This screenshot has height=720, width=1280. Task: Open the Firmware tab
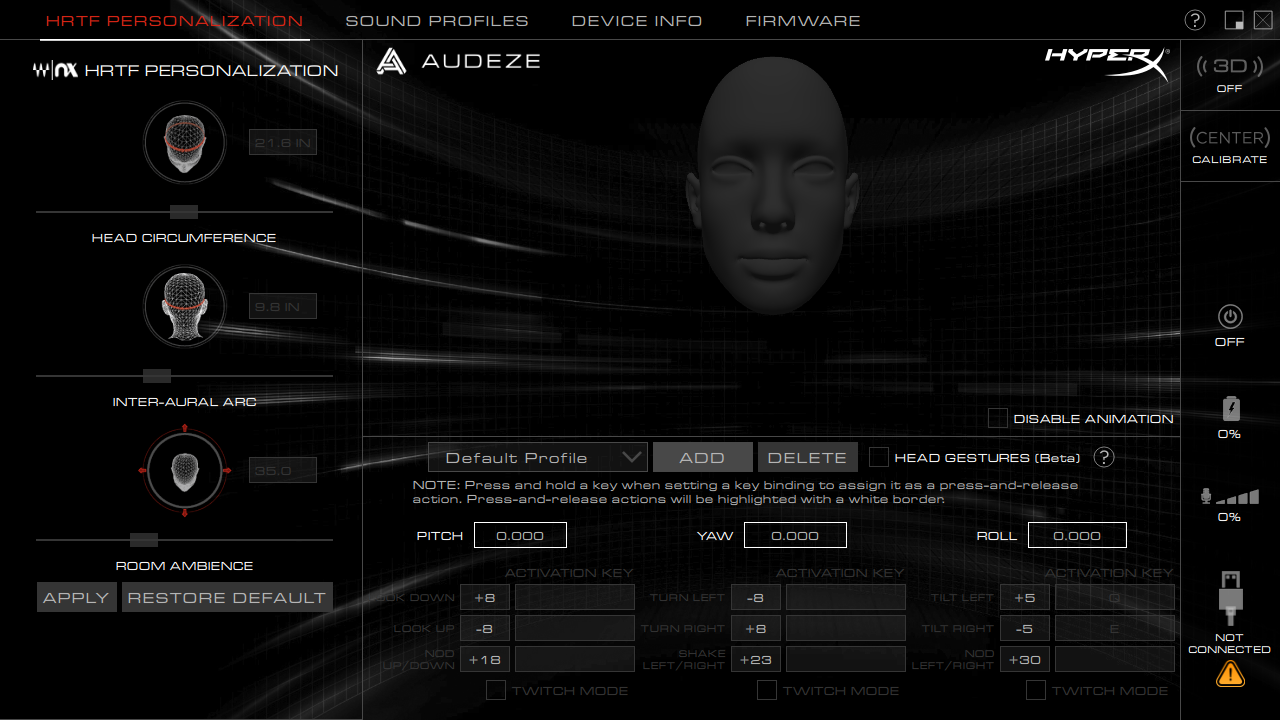pyautogui.click(x=803, y=20)
